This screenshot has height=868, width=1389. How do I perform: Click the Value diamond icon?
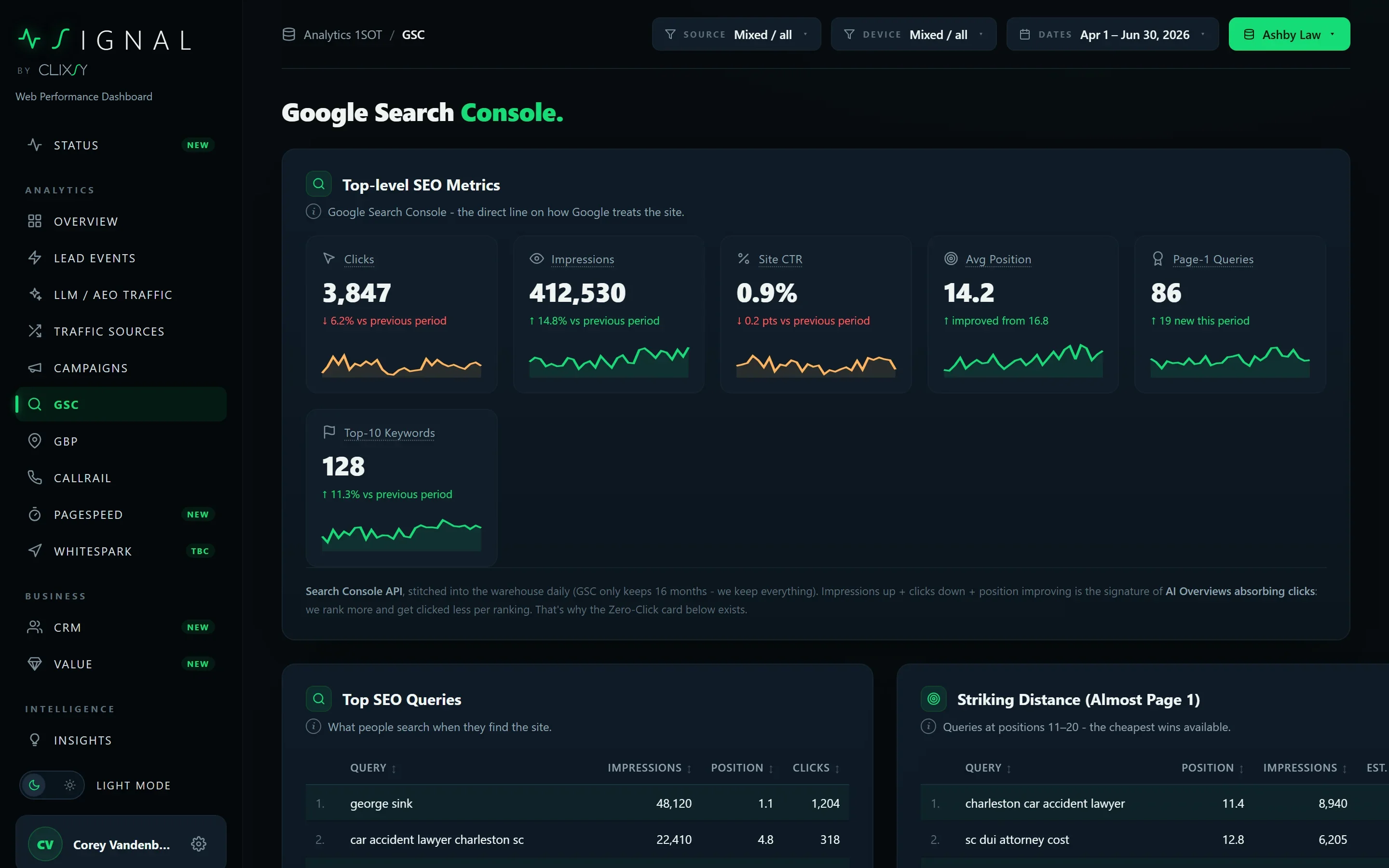pos(34,664)
